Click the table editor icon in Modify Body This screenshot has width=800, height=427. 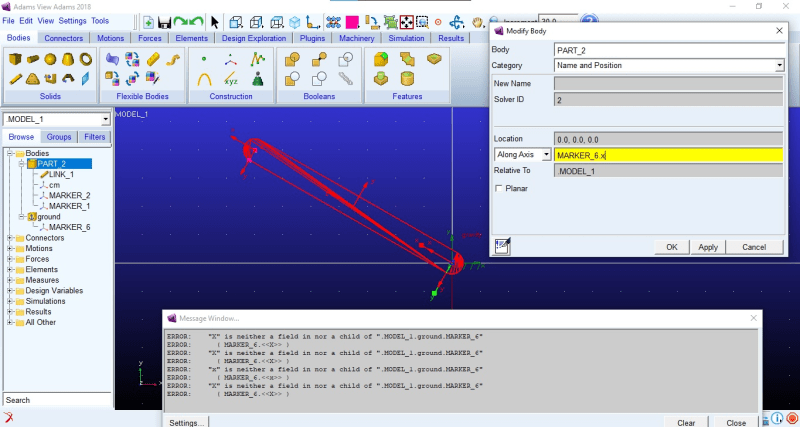pyautogui.click(x=503, y=246)
